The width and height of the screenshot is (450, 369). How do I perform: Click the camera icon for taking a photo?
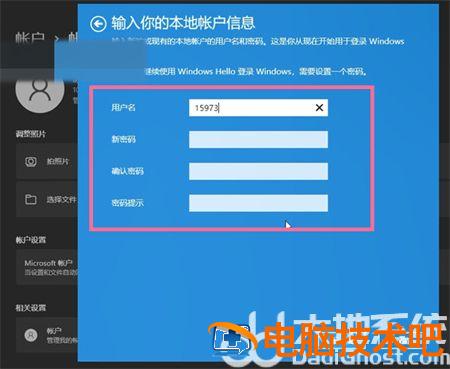pyautogui.click(x=31, y=162)
